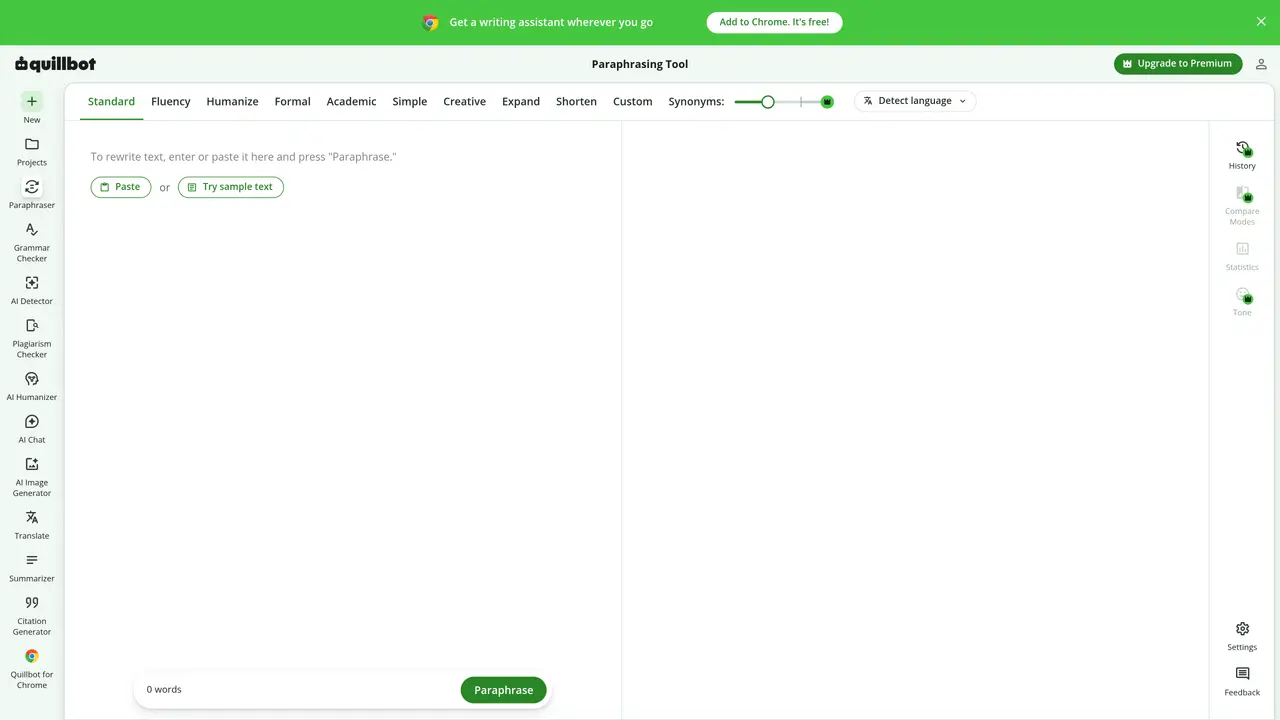The height and width of the screenshot is (720, 1280).
Task: Select the Paraphraser sidebar icon
Action: tap(32, 187)
